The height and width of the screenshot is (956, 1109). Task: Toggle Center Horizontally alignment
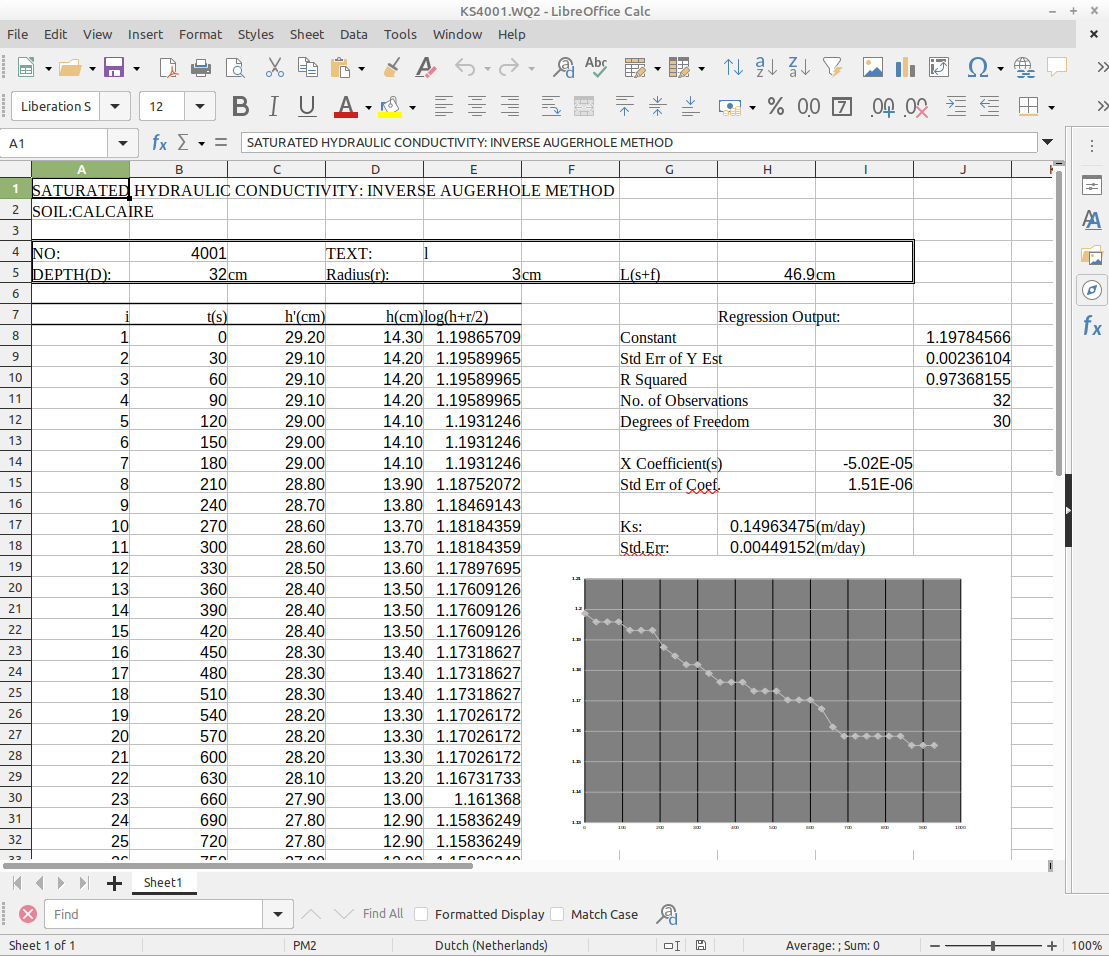[x=477, y=107]
